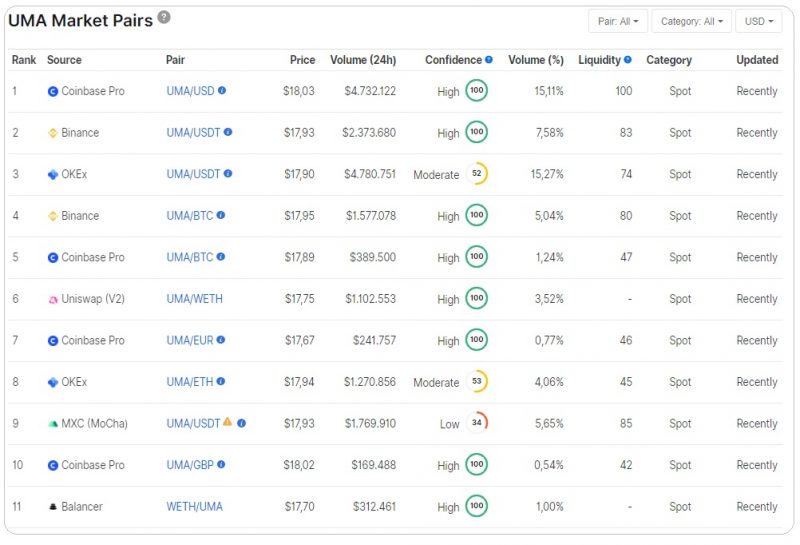Click volume $241.757
Viewport: 800px width, 545px height.
click(x=374, y=340)
